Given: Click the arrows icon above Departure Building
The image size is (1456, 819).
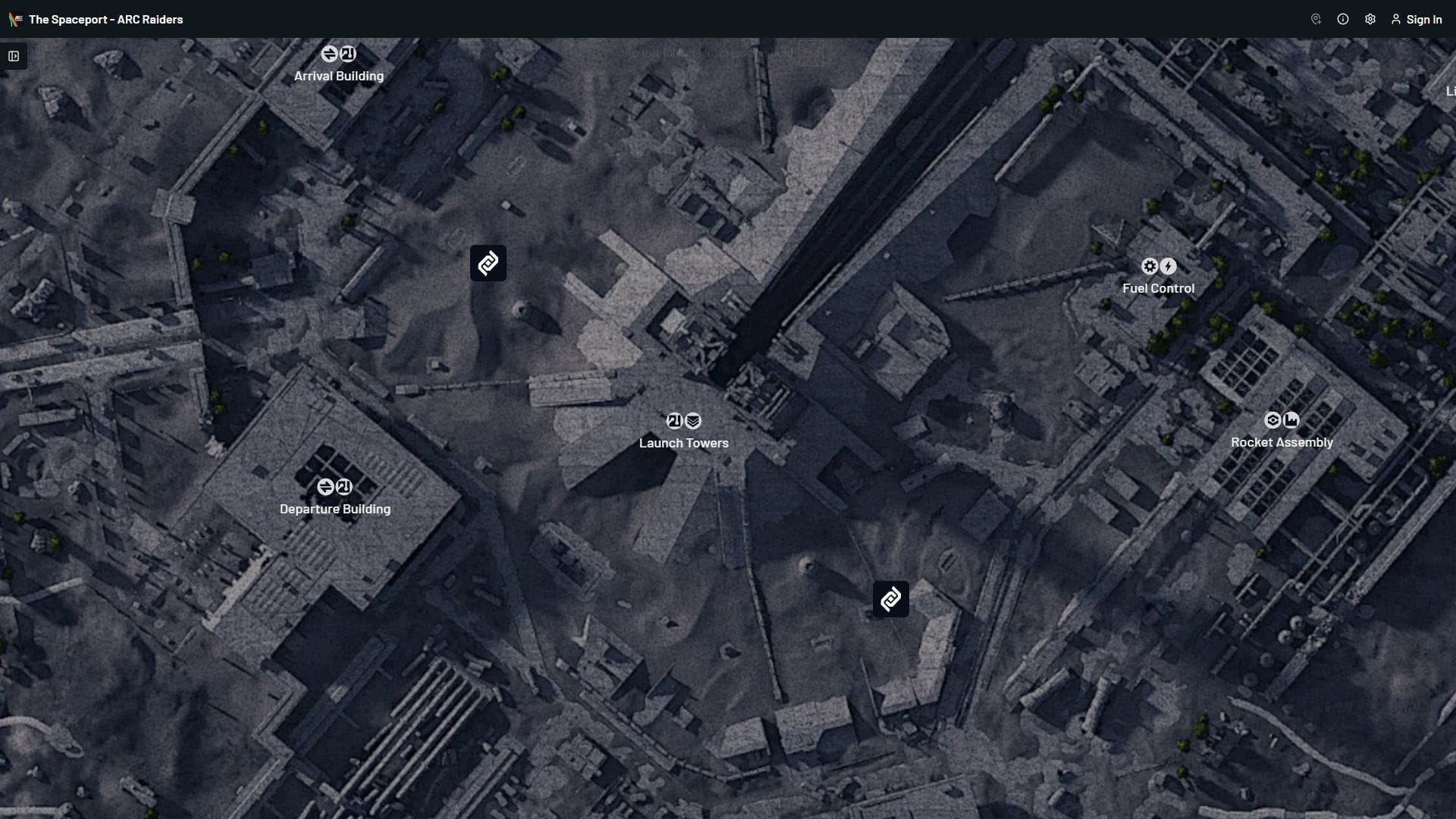Looking at the screenshot, I should (325, 487).
